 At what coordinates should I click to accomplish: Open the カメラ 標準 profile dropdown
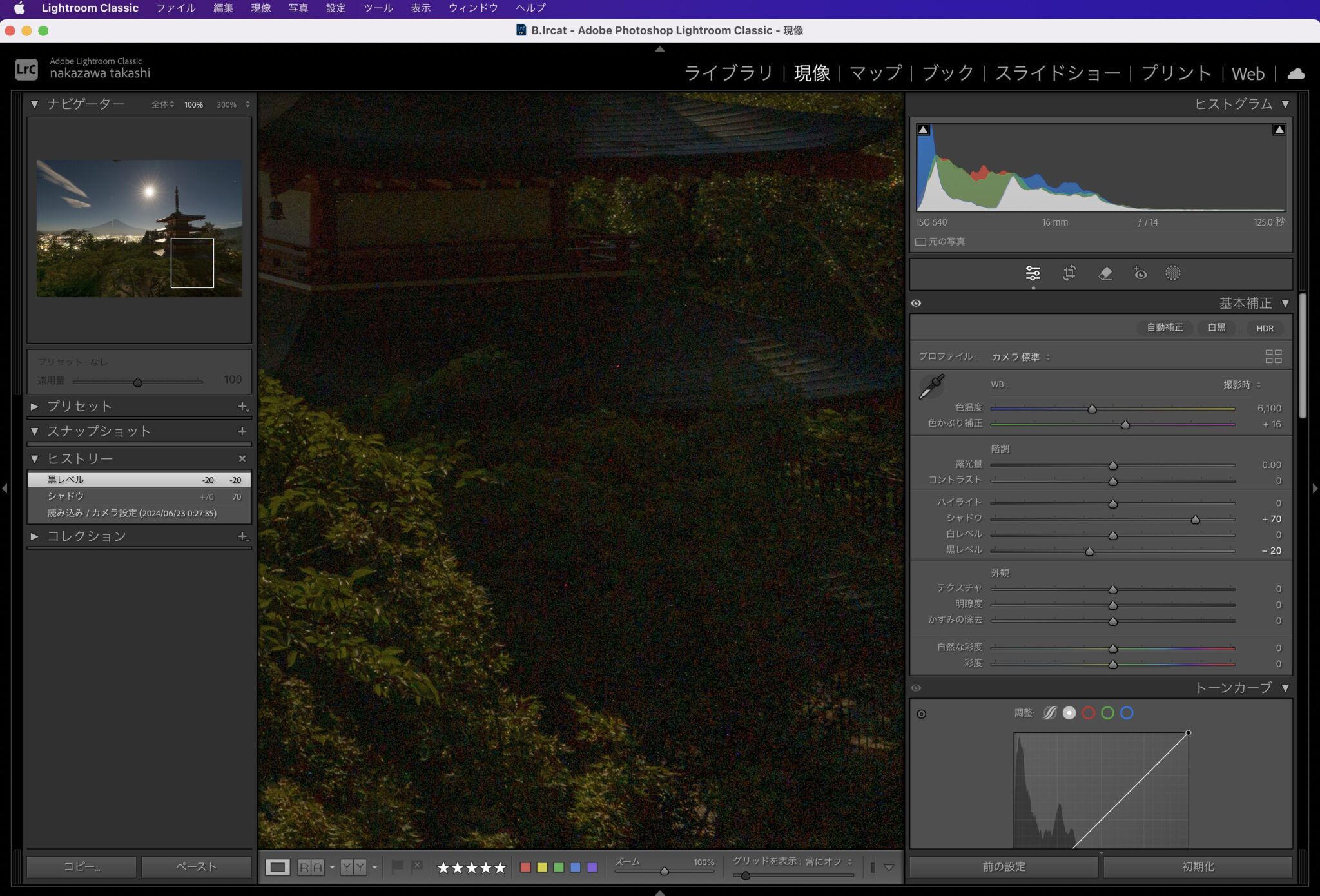point(1020,357)
